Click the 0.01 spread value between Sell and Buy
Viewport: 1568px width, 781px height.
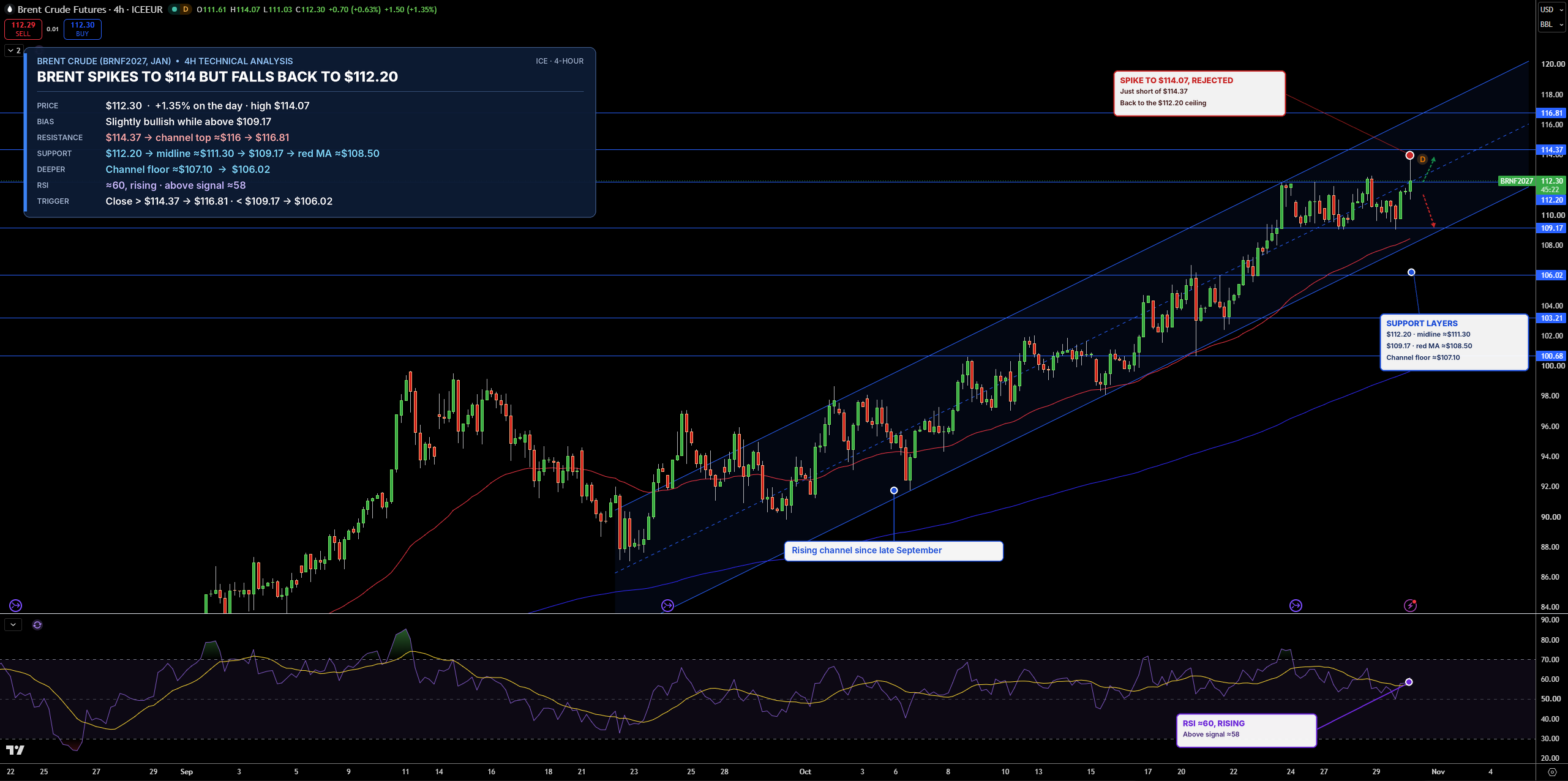(53, 29)
